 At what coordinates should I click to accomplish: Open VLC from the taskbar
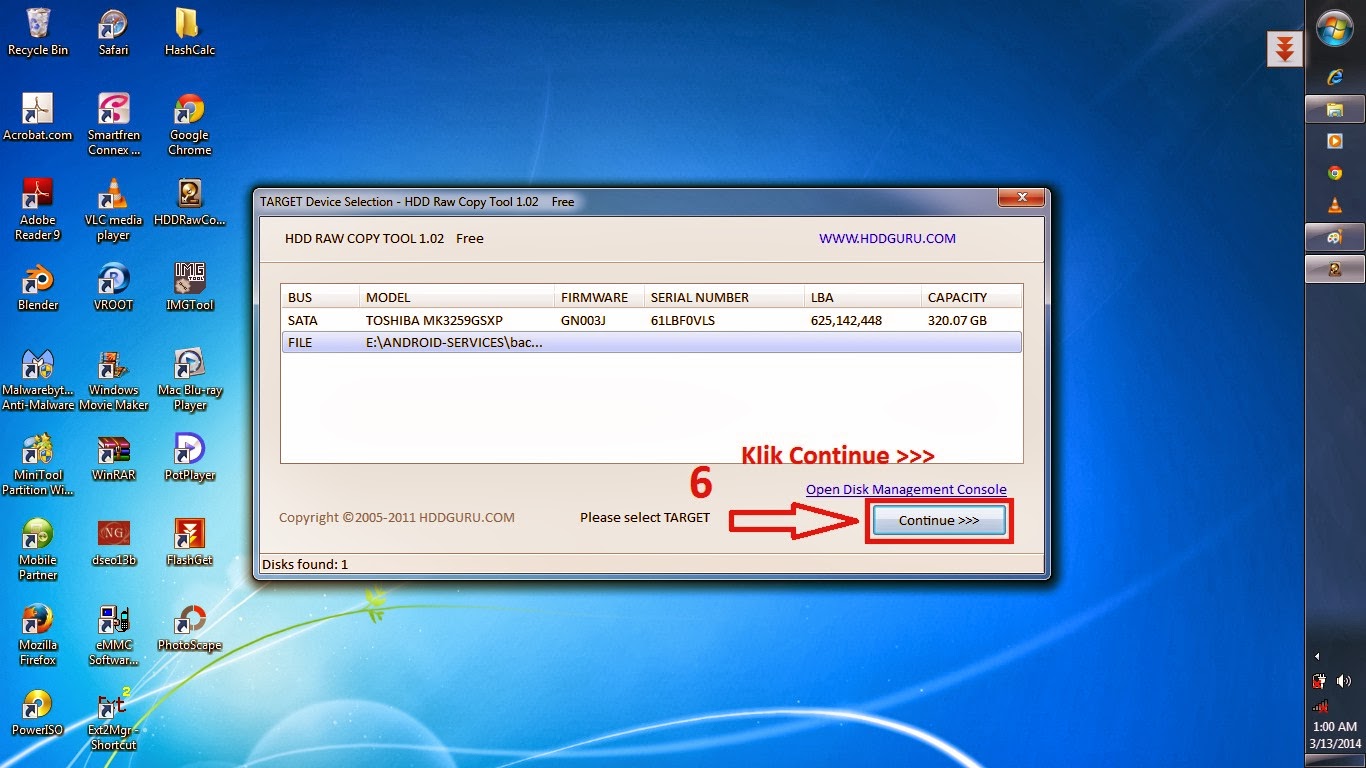[1335, 205]
